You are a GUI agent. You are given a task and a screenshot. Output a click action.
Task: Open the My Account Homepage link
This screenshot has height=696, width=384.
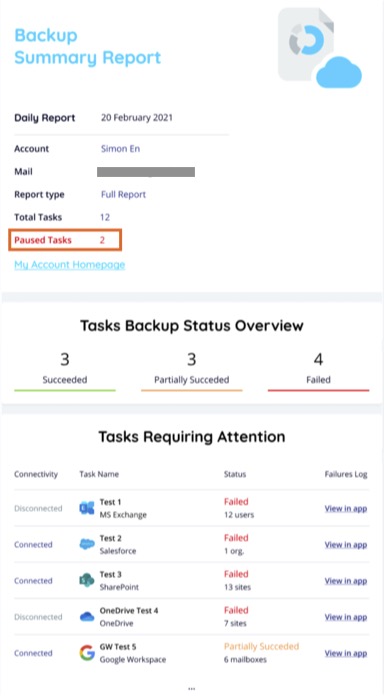[x=70, y=265]
